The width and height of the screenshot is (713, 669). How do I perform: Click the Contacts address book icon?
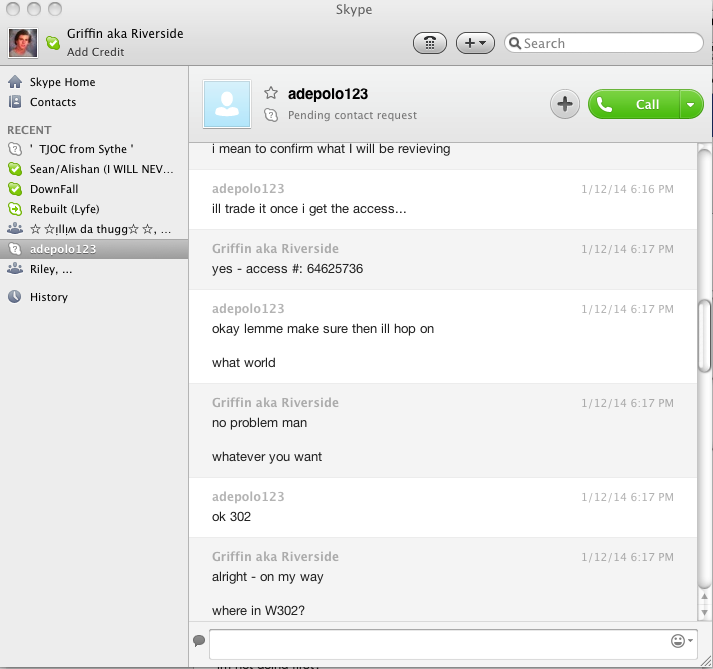[x=15, y=101]
